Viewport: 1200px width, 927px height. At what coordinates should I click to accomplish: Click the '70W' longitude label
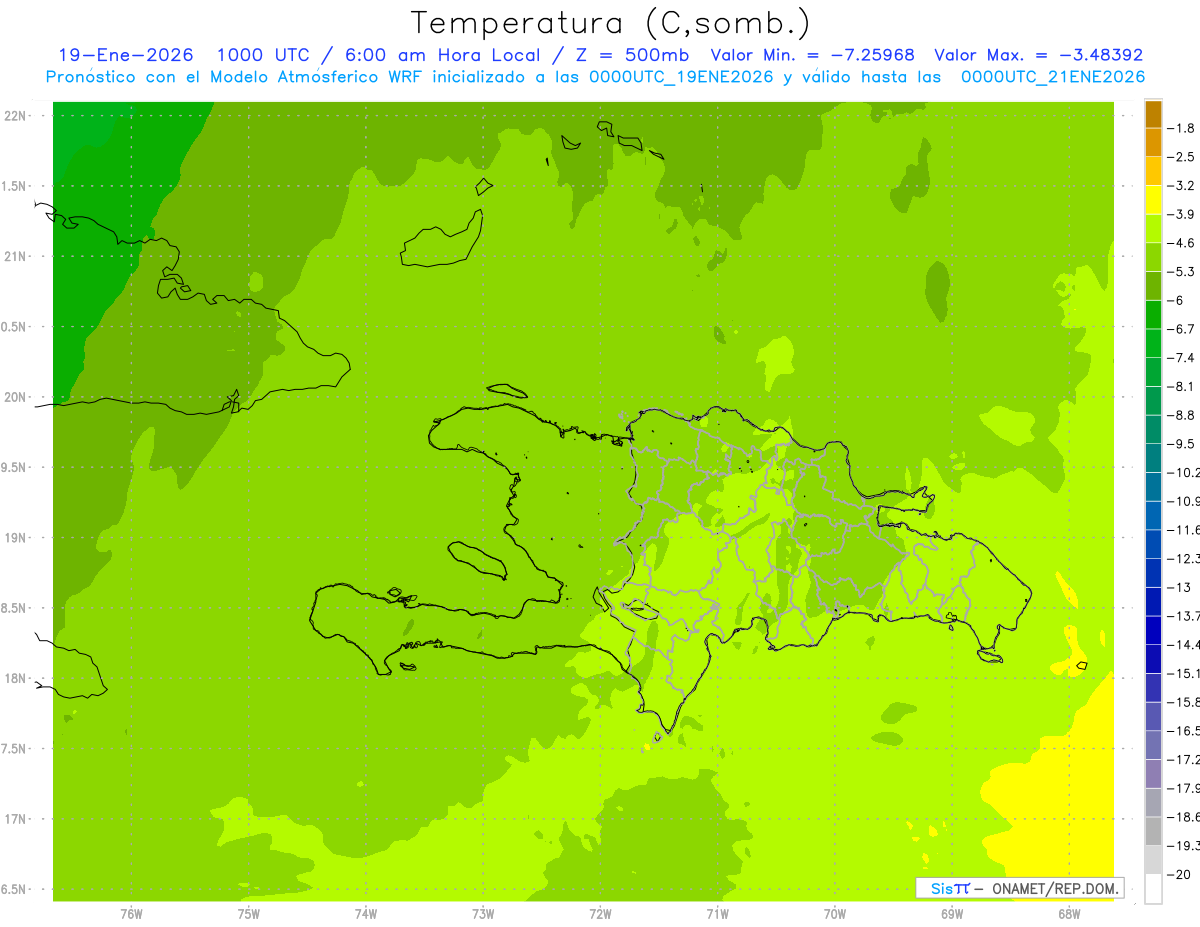(835, 914)
